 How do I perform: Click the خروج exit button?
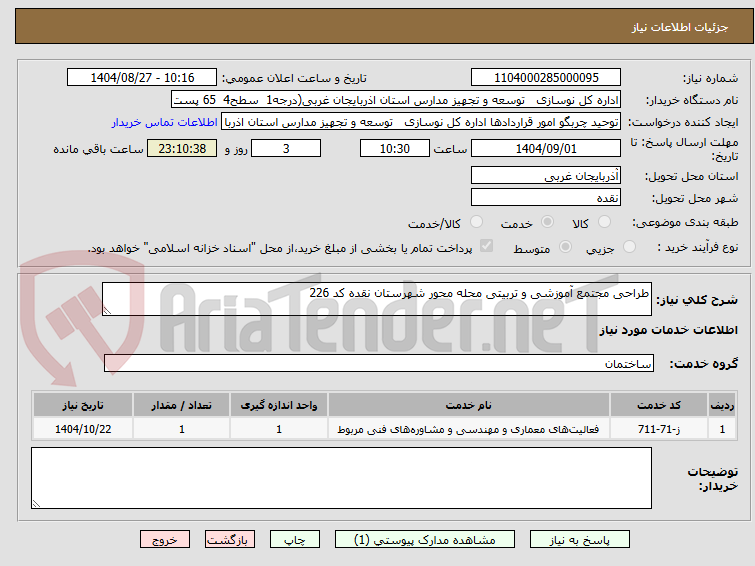[165, 540]
